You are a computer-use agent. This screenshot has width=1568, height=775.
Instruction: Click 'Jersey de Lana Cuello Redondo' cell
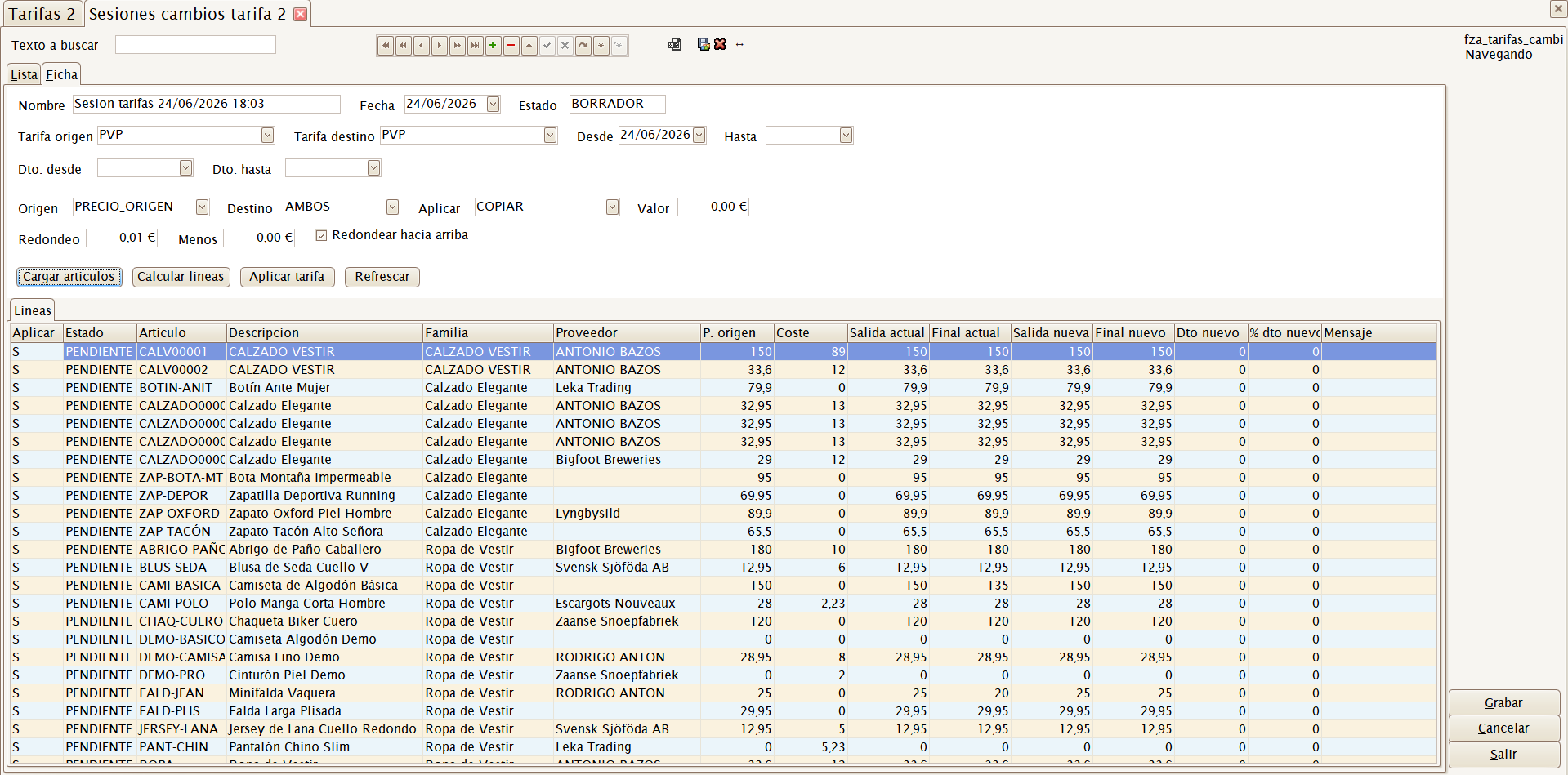coord(323,729)
